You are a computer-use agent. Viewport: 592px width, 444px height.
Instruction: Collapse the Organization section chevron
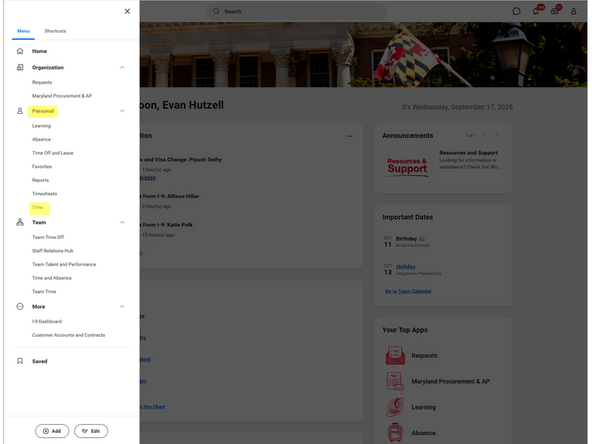pyautogui.click(x=122, y=68)
